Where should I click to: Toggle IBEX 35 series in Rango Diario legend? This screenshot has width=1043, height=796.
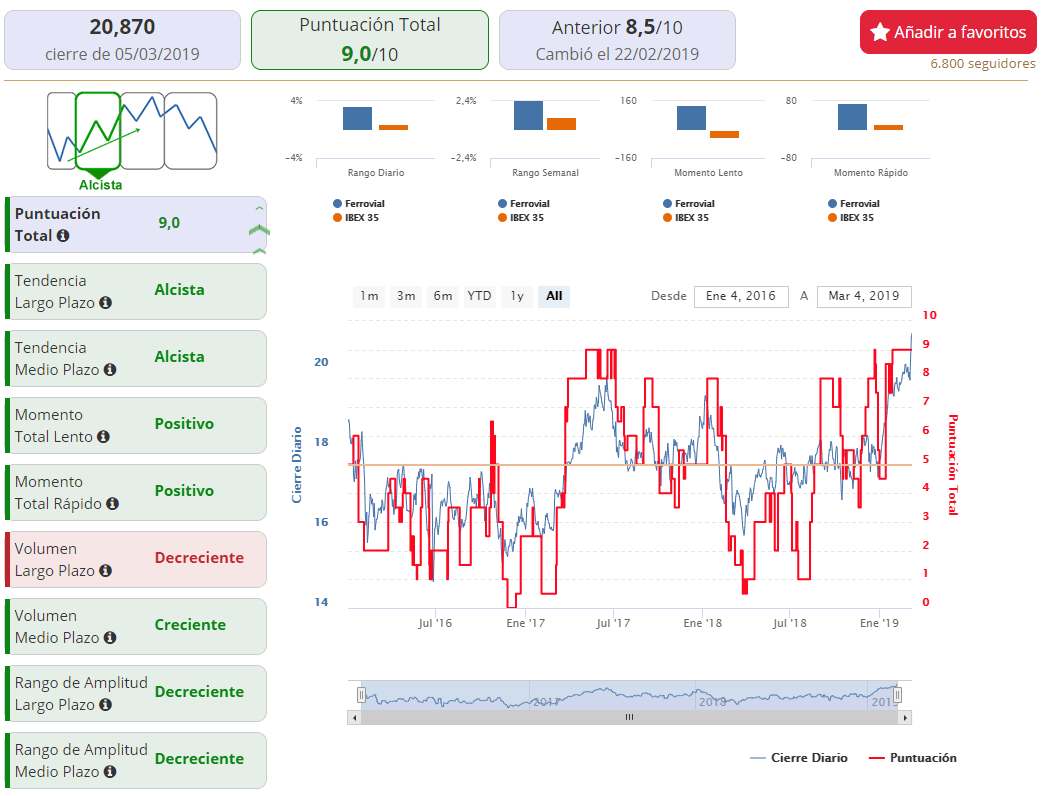(356, 217)
